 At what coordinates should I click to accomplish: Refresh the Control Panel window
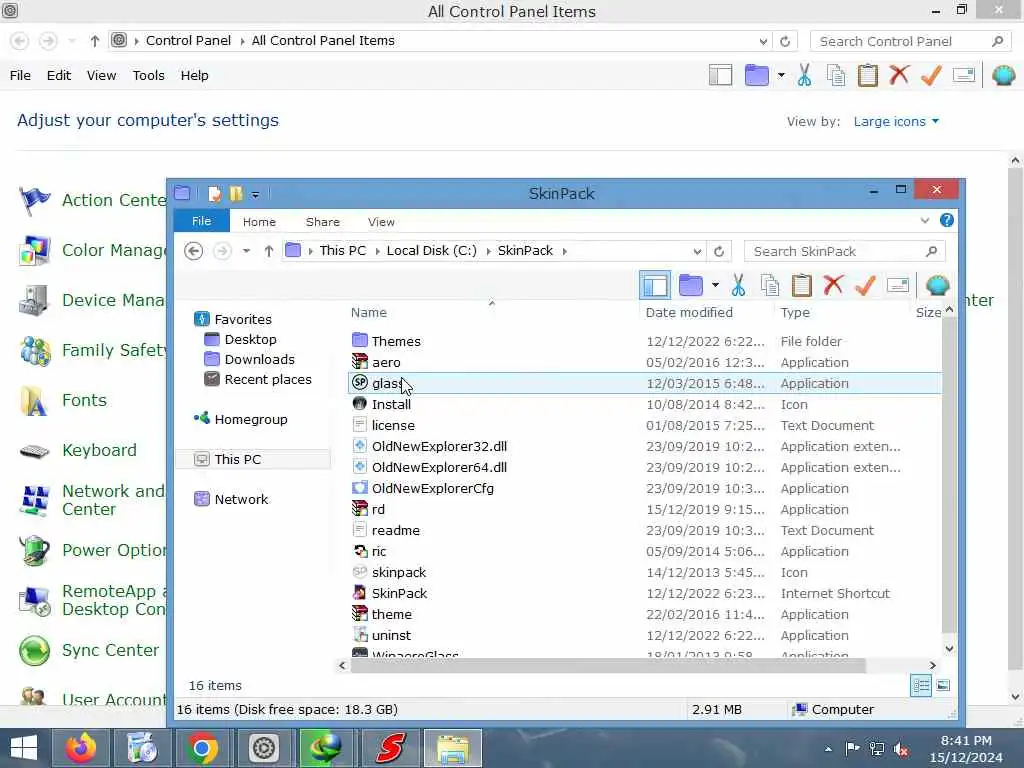pos(785,41)
